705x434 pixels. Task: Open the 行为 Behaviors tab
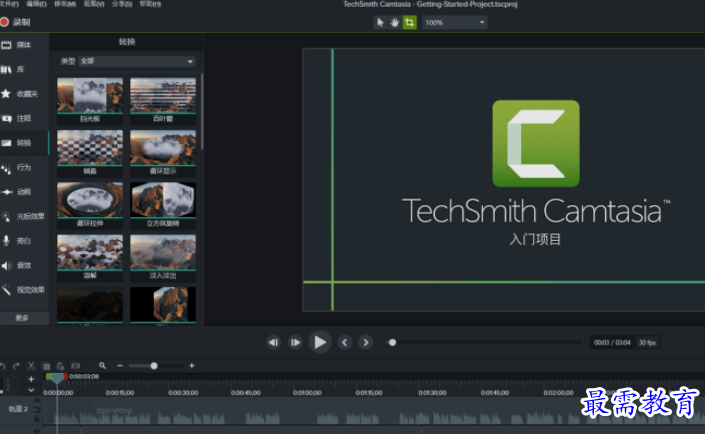tap(24, 167)
